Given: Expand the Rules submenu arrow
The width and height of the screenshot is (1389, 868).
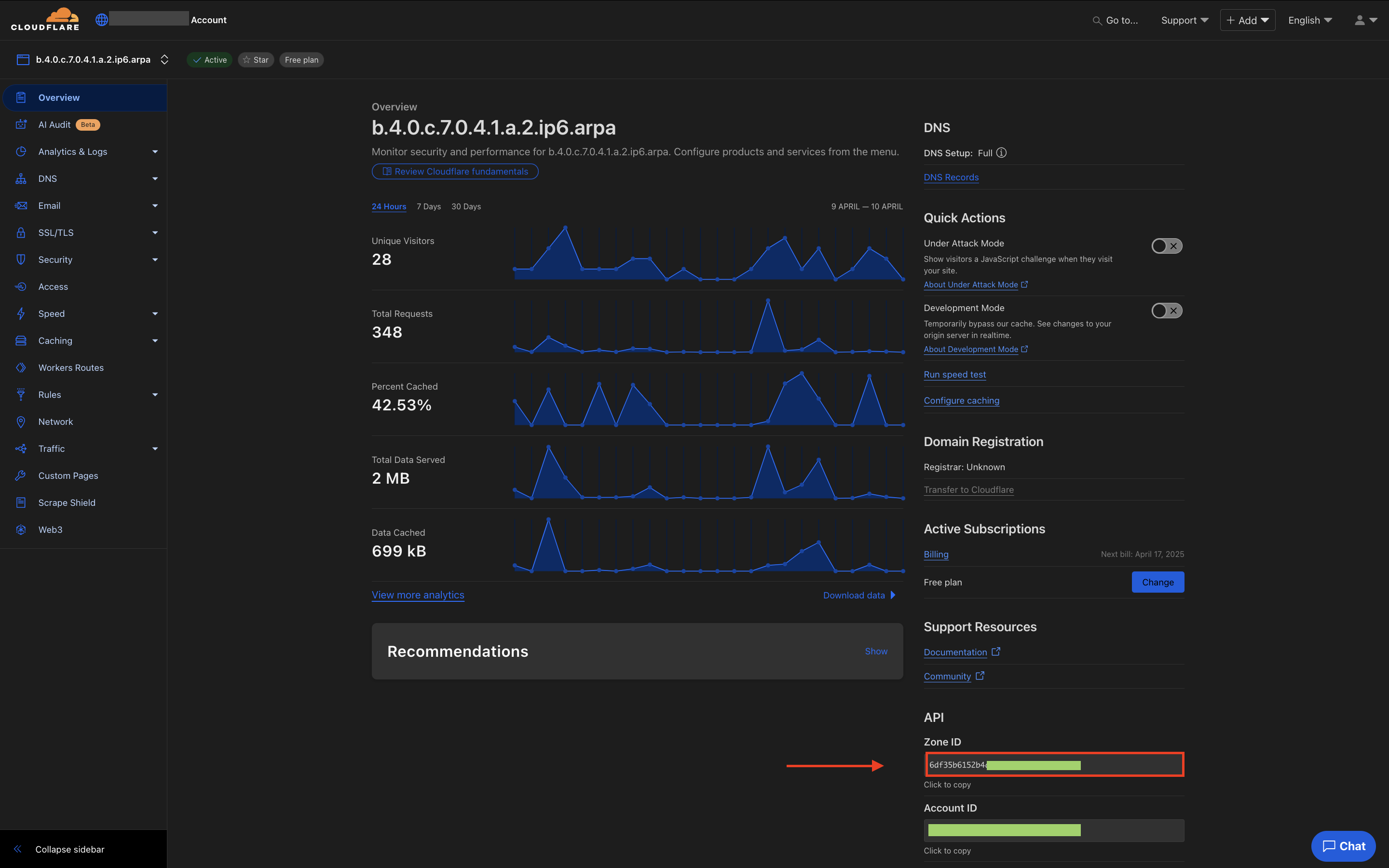Looking at the screenshot, I should pos(155,394).
